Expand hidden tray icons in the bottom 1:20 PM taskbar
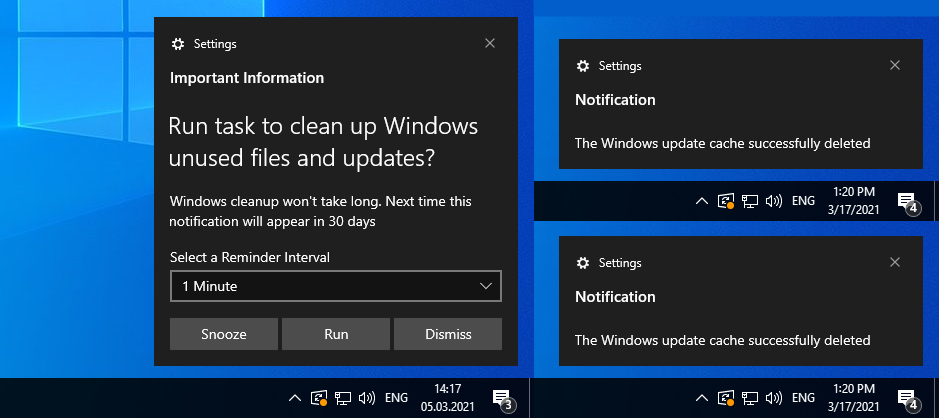Viewport: 939px width, 418px height. coord(701,398)
